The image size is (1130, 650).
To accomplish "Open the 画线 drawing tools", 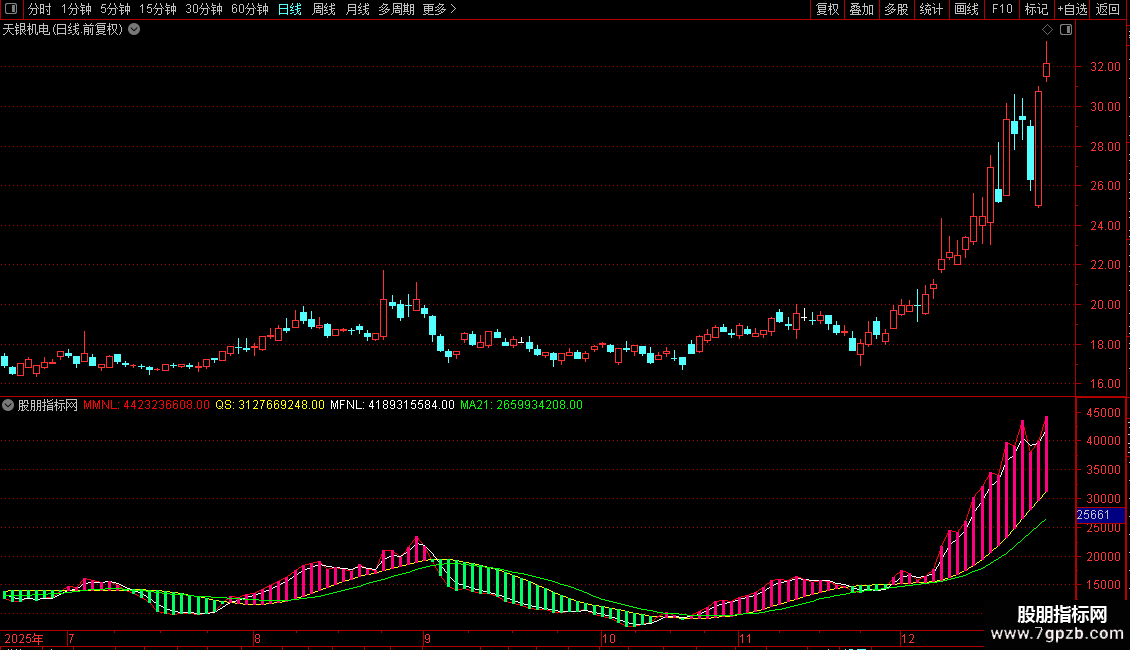I will click(966, 9).
